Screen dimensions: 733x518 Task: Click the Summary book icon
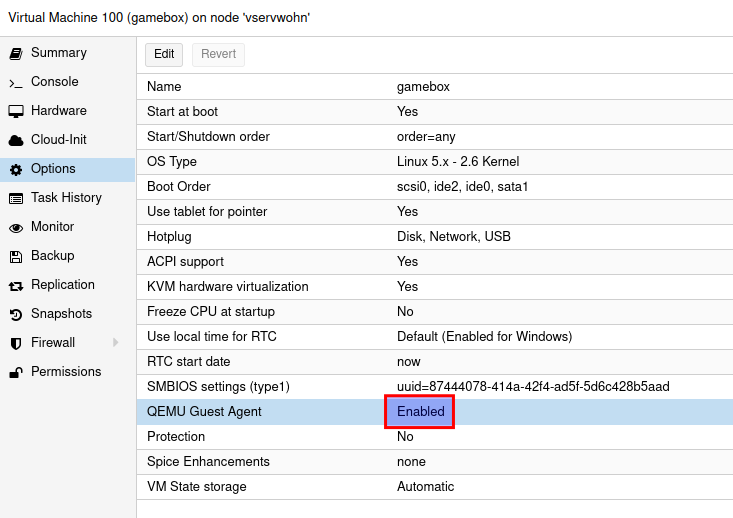coord(16,53)
